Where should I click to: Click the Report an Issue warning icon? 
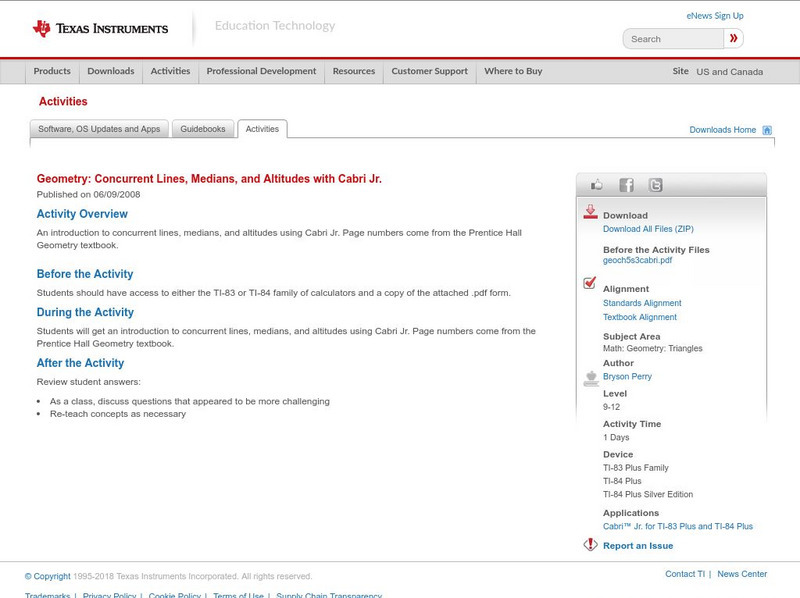click(590, 545)
